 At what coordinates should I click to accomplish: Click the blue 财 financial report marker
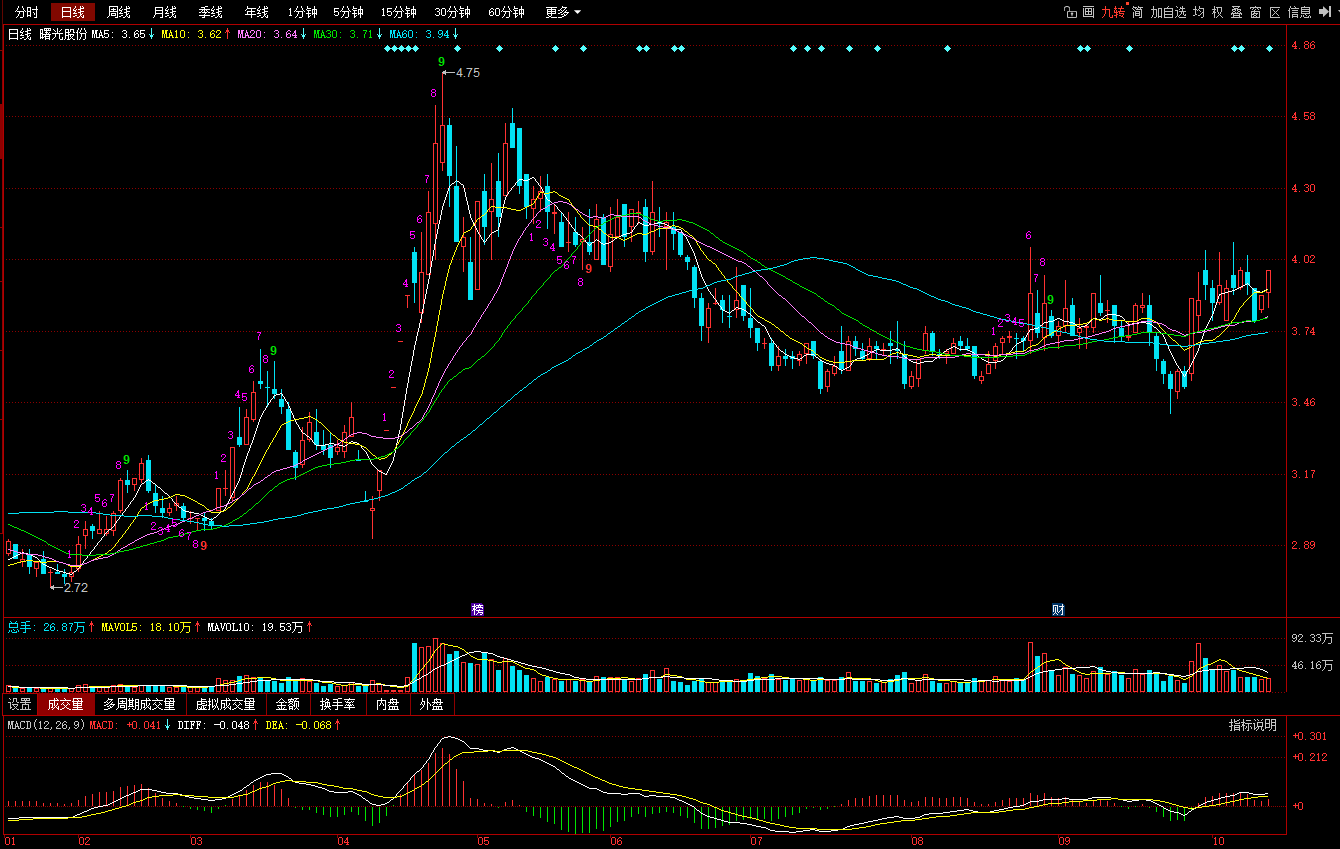1058,609
